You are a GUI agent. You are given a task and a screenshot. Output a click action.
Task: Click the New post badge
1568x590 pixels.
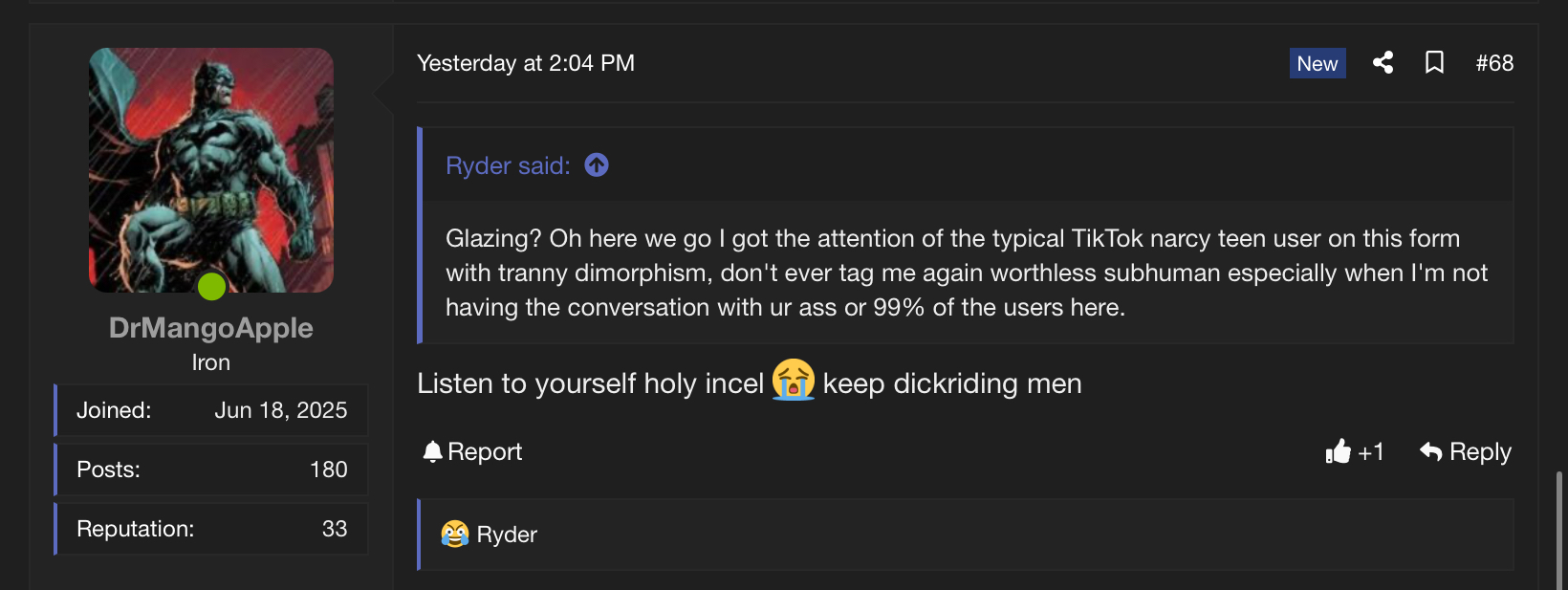tap(1318, 63)
